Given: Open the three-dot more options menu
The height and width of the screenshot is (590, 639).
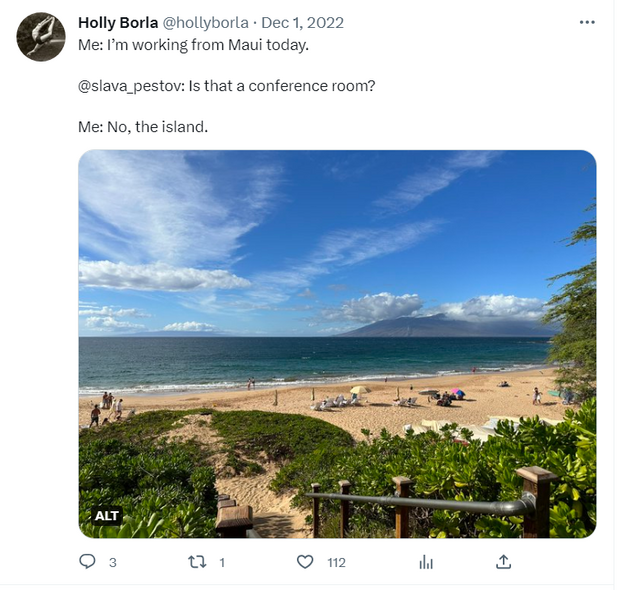Looking at the screenshot, I should tap(588, 22).
